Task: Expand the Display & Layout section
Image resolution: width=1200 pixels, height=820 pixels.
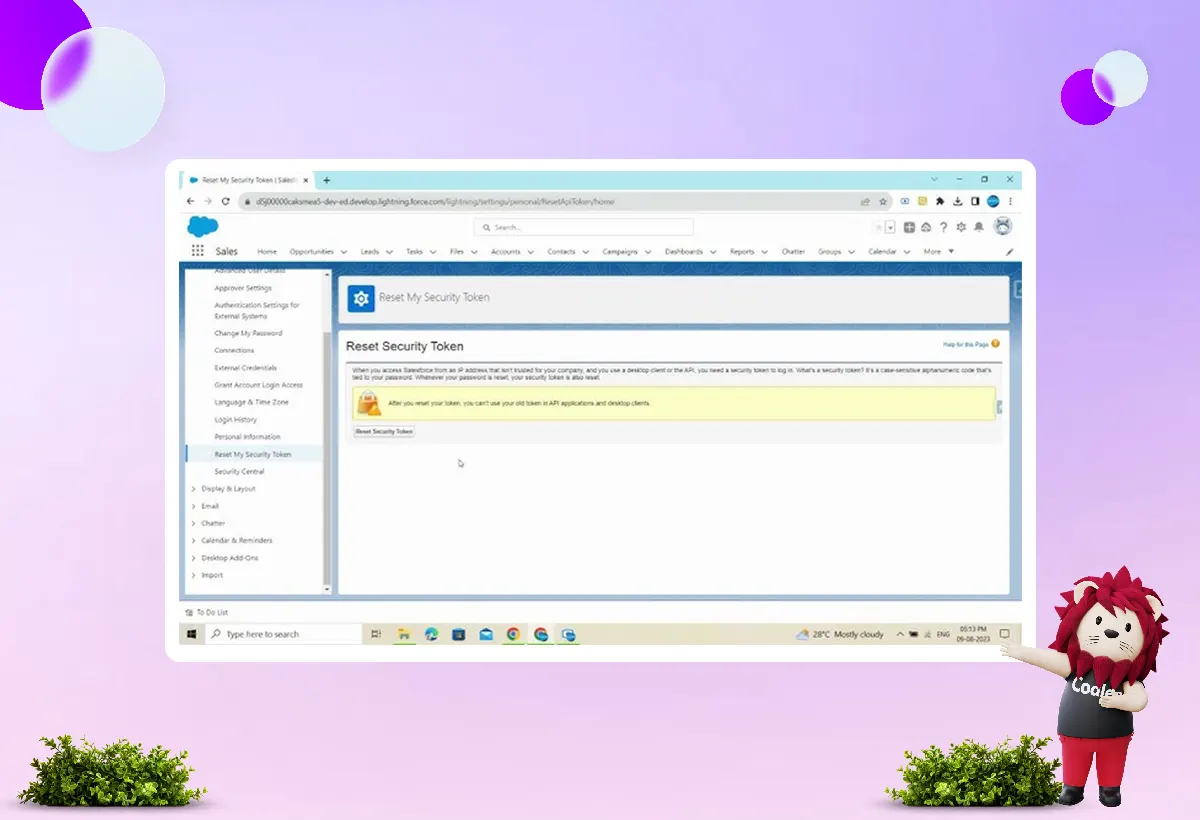Action: pyautogui.click(x=194, y=489)
